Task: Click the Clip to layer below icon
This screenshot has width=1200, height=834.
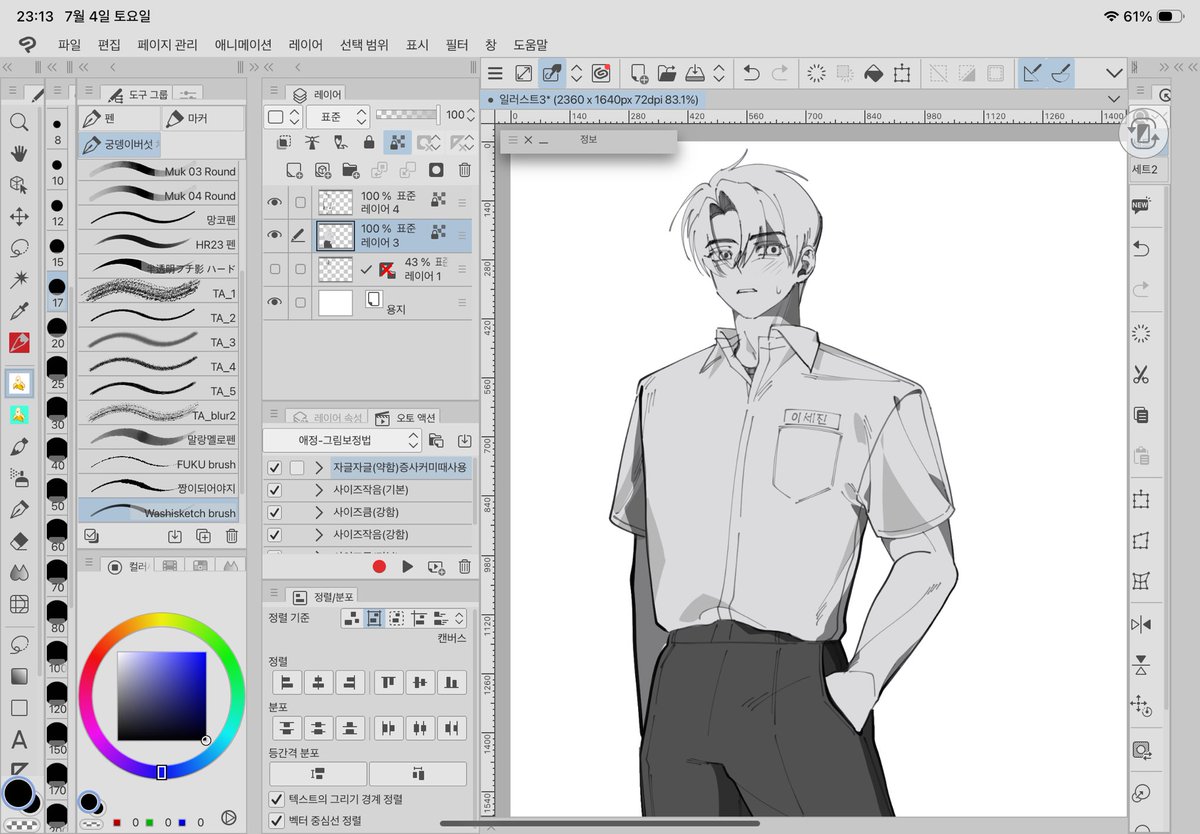Action: click(x=282, y=143)
